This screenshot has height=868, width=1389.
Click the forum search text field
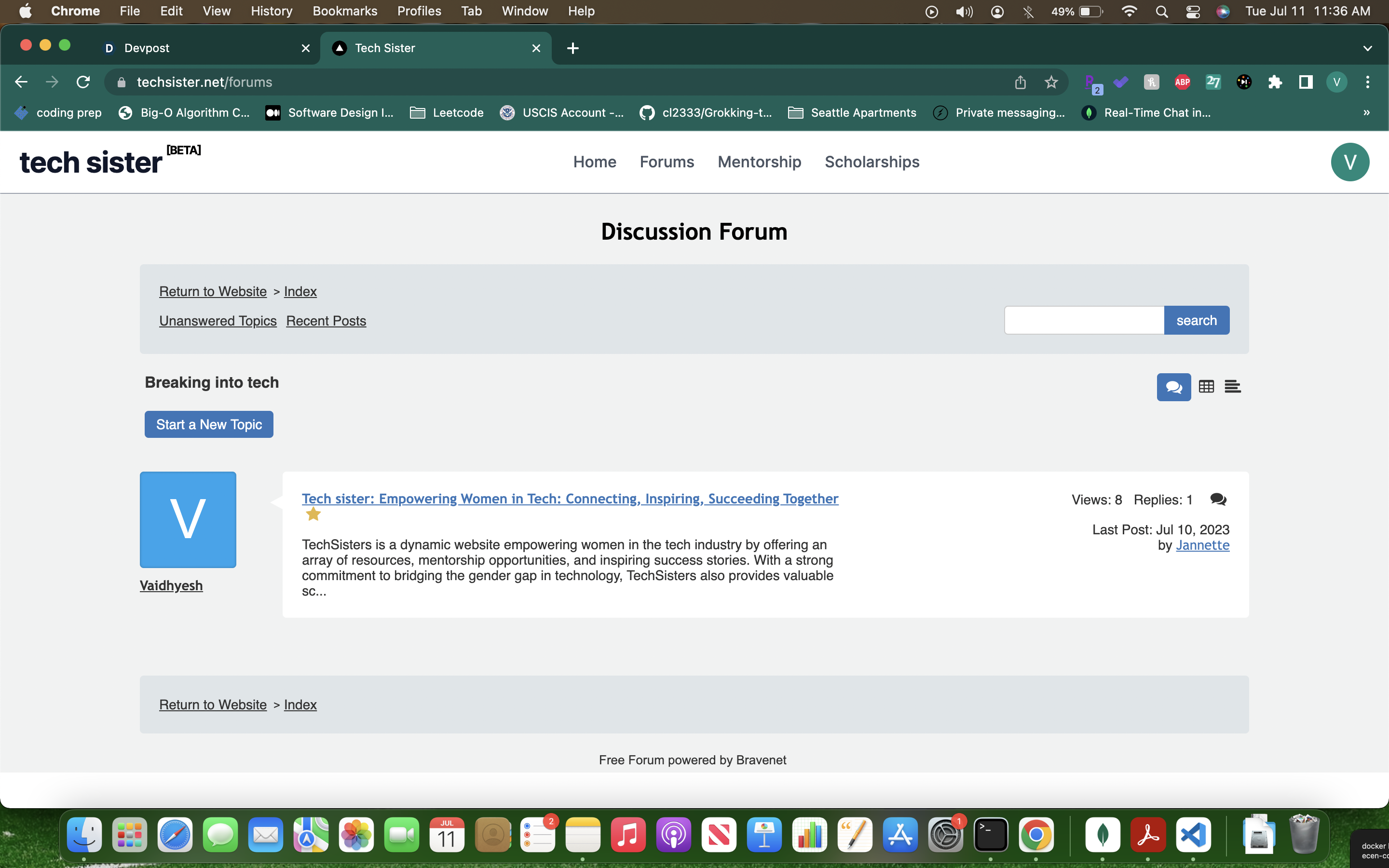[1084, 320]
